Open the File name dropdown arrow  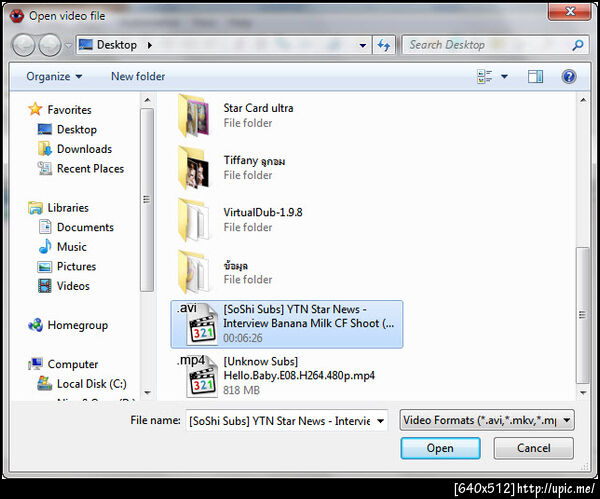[x=380, y=421]
